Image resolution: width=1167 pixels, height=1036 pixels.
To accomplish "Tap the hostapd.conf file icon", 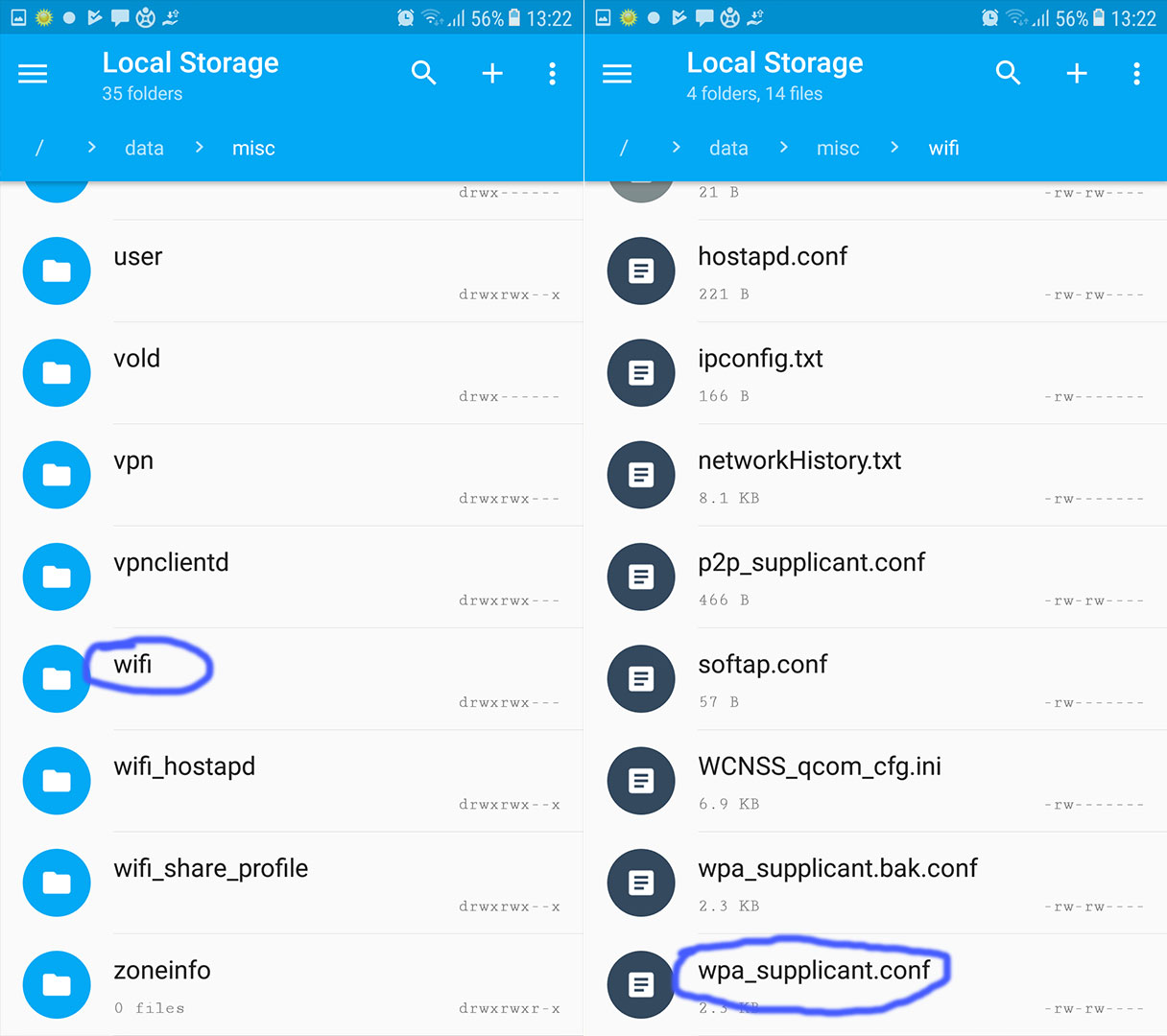I will tap(641, 271).
